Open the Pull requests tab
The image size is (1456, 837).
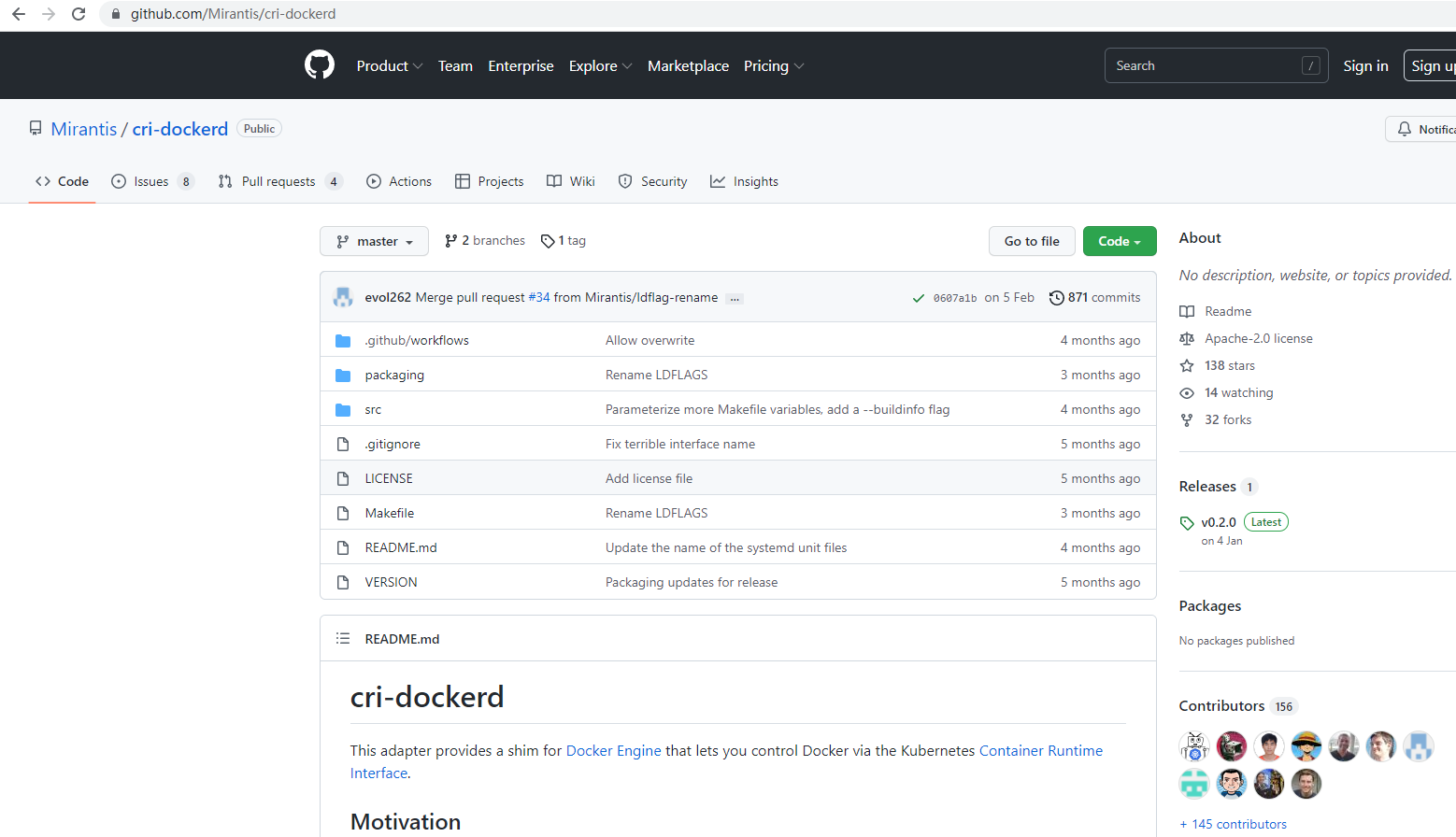[280, 181]
